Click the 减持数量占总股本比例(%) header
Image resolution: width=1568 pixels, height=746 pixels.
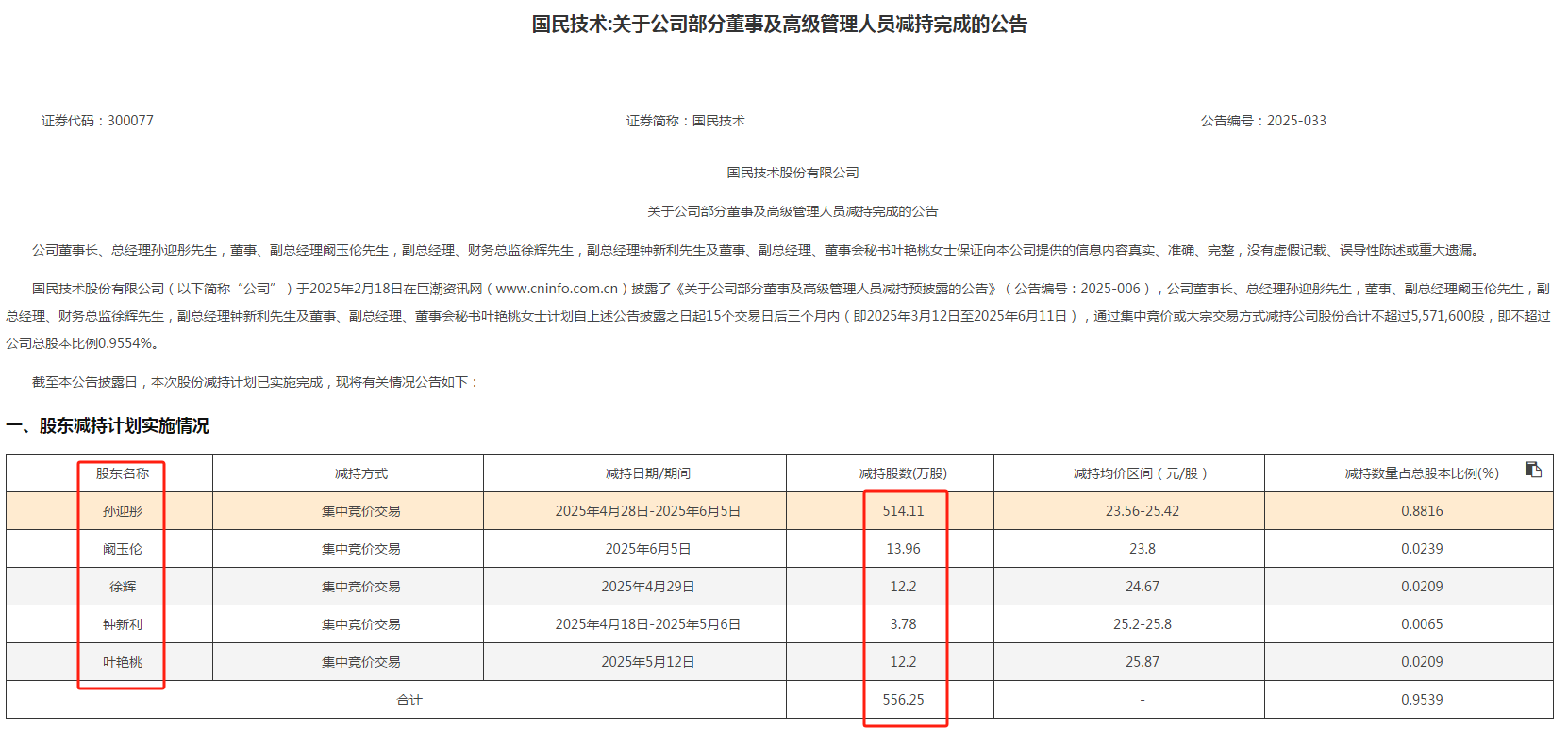pyautogui.click(x=1422, y=473)
